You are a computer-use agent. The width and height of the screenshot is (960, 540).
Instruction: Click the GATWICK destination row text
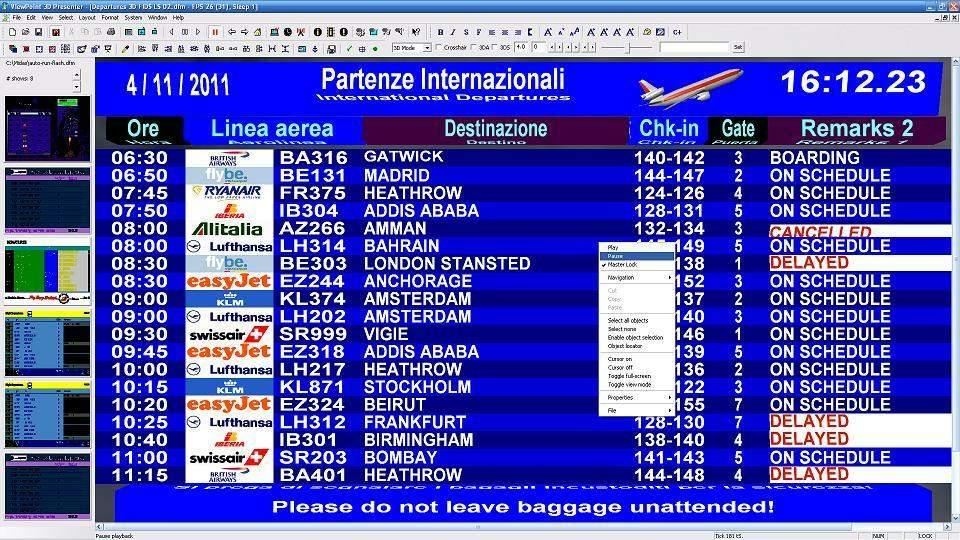pos(403,157)
